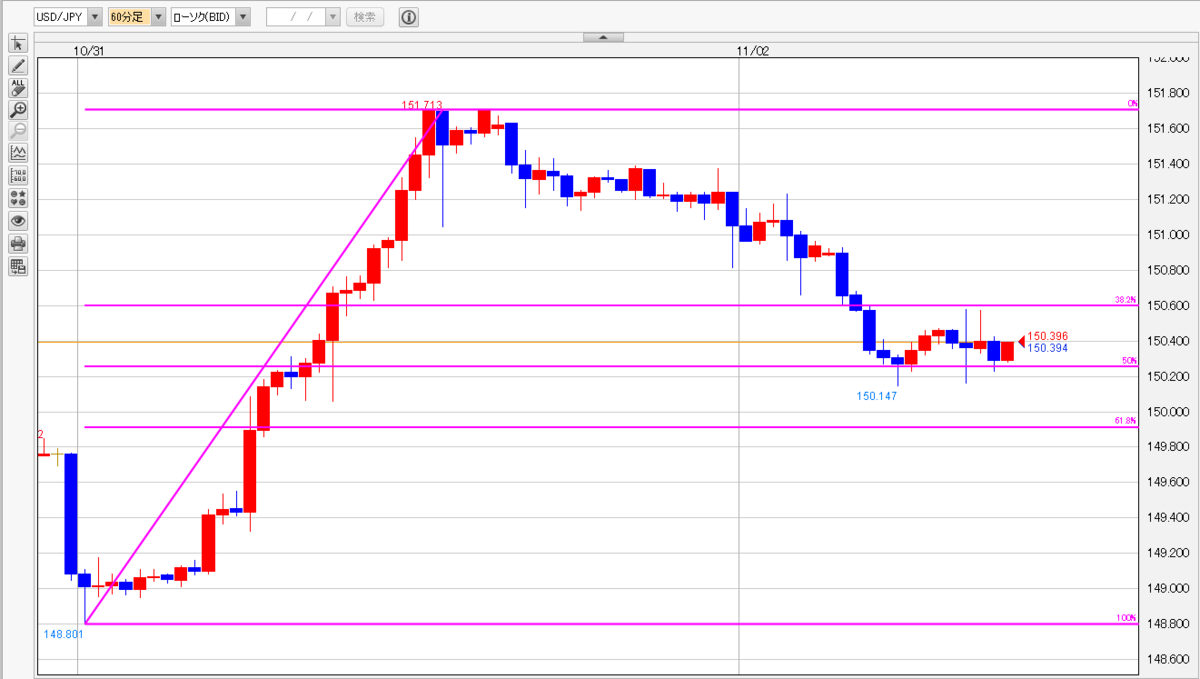Click the 0% Fibonacci level label
Image resolution: width=1200 pixels, height=679 pixels.
coord(1132,103)
